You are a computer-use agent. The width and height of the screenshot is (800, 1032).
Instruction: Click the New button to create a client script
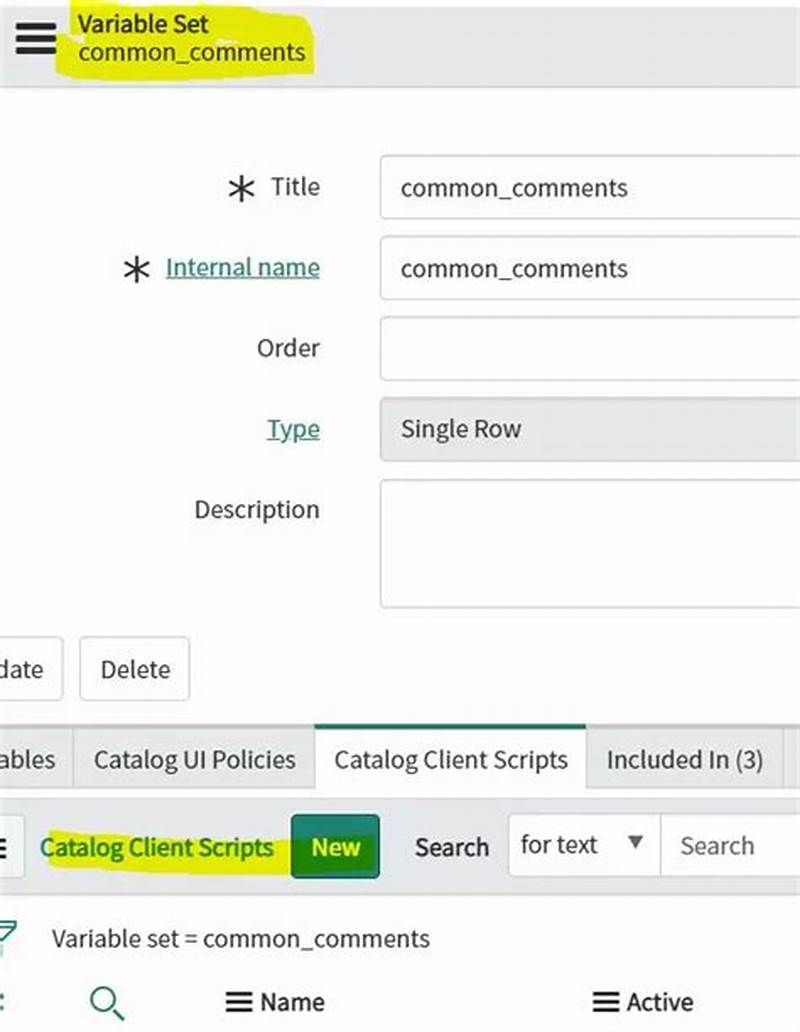(x=335, y=847)
